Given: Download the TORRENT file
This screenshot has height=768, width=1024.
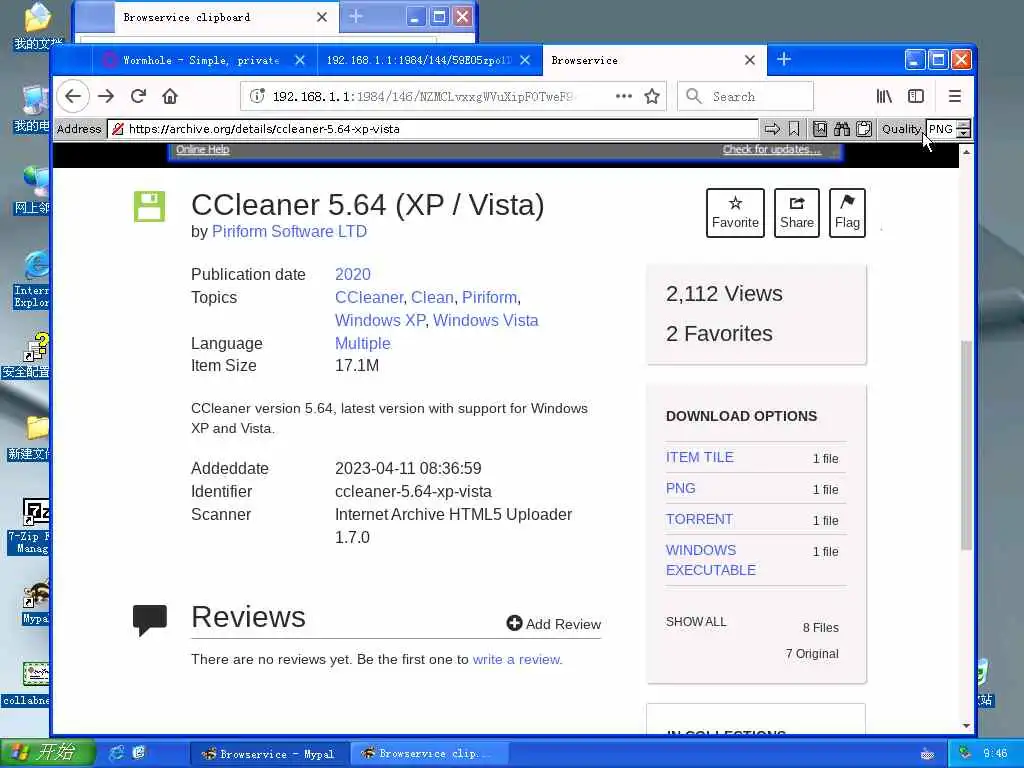Looking at the screenshot, I should point(699,519).
